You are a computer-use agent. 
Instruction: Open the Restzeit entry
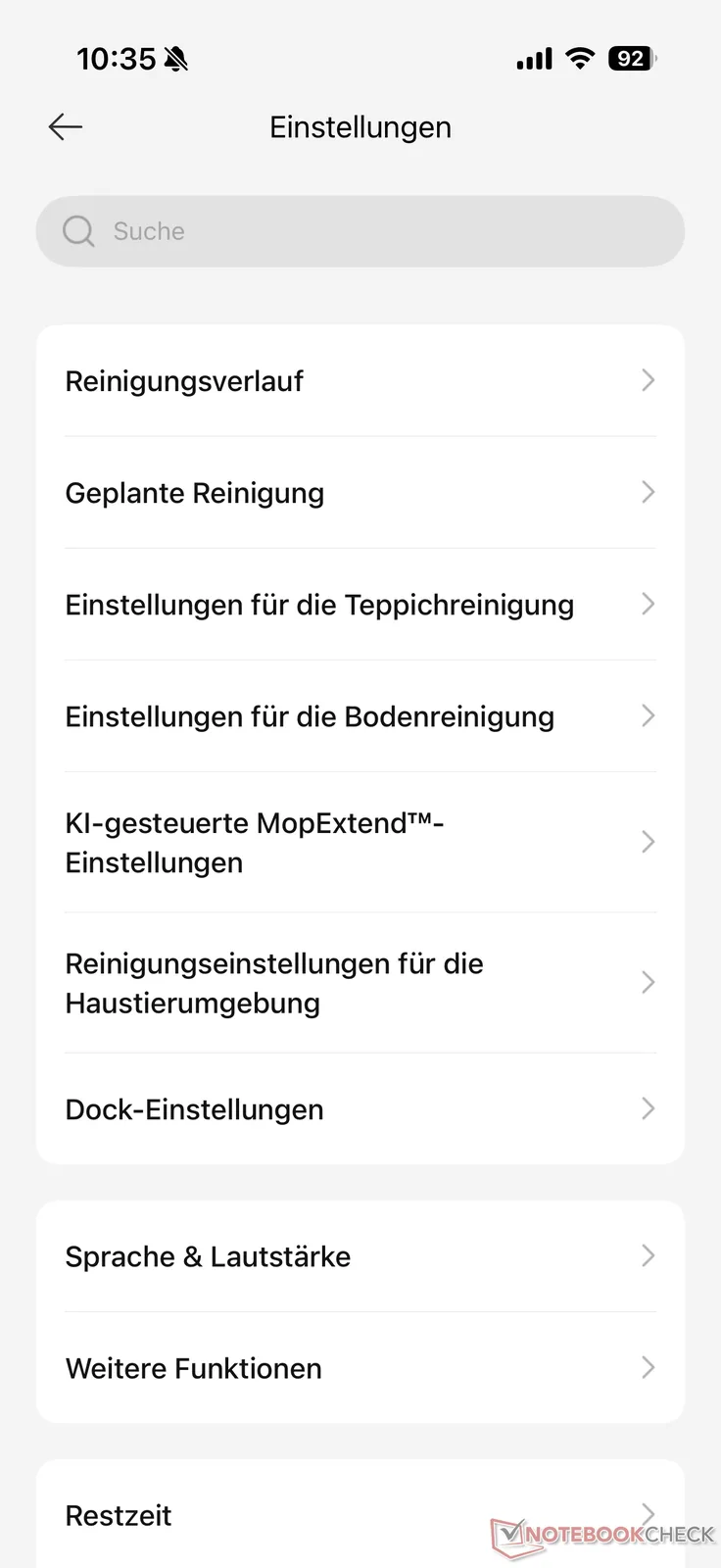(119, 1515)
